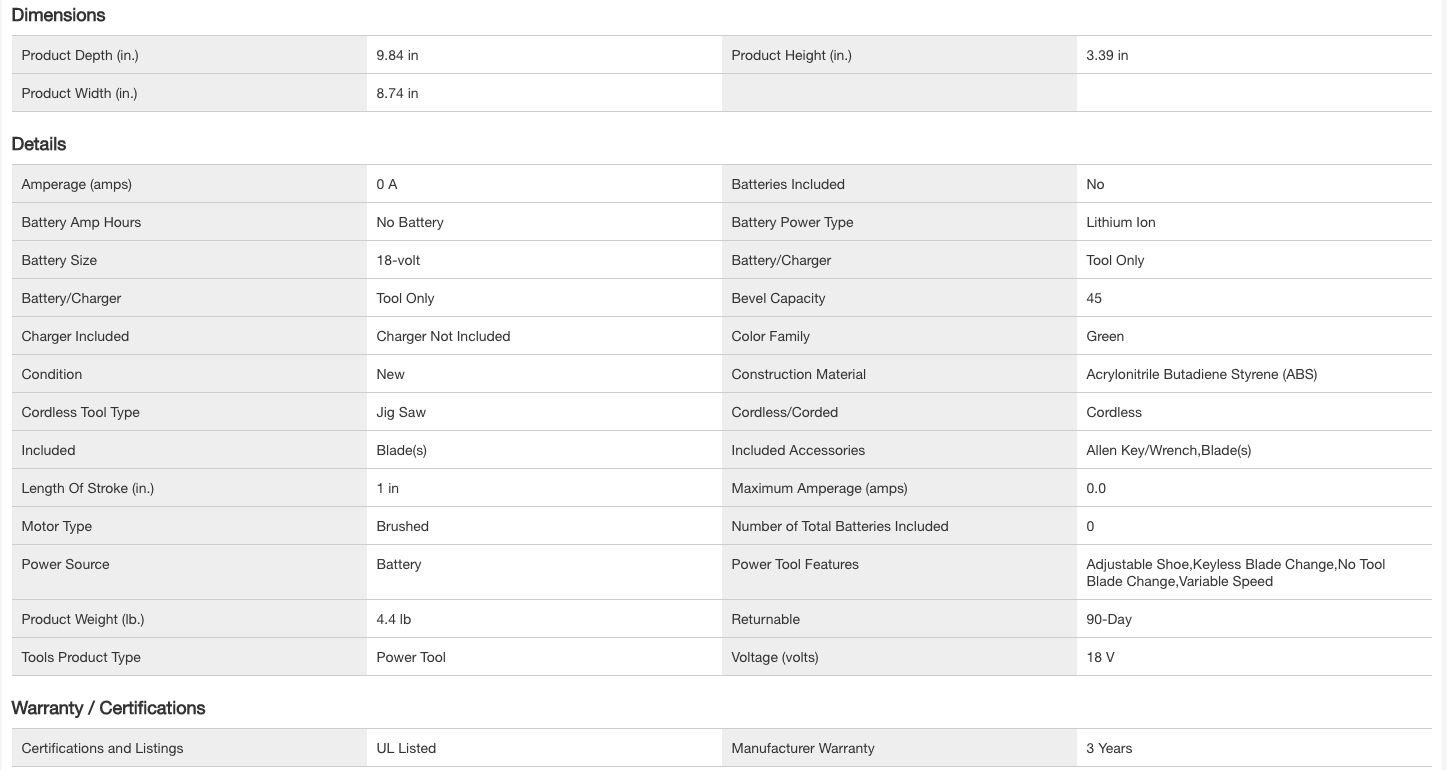Select the Lithium Ion value
1447x770 pixels.
(1120, 222)
